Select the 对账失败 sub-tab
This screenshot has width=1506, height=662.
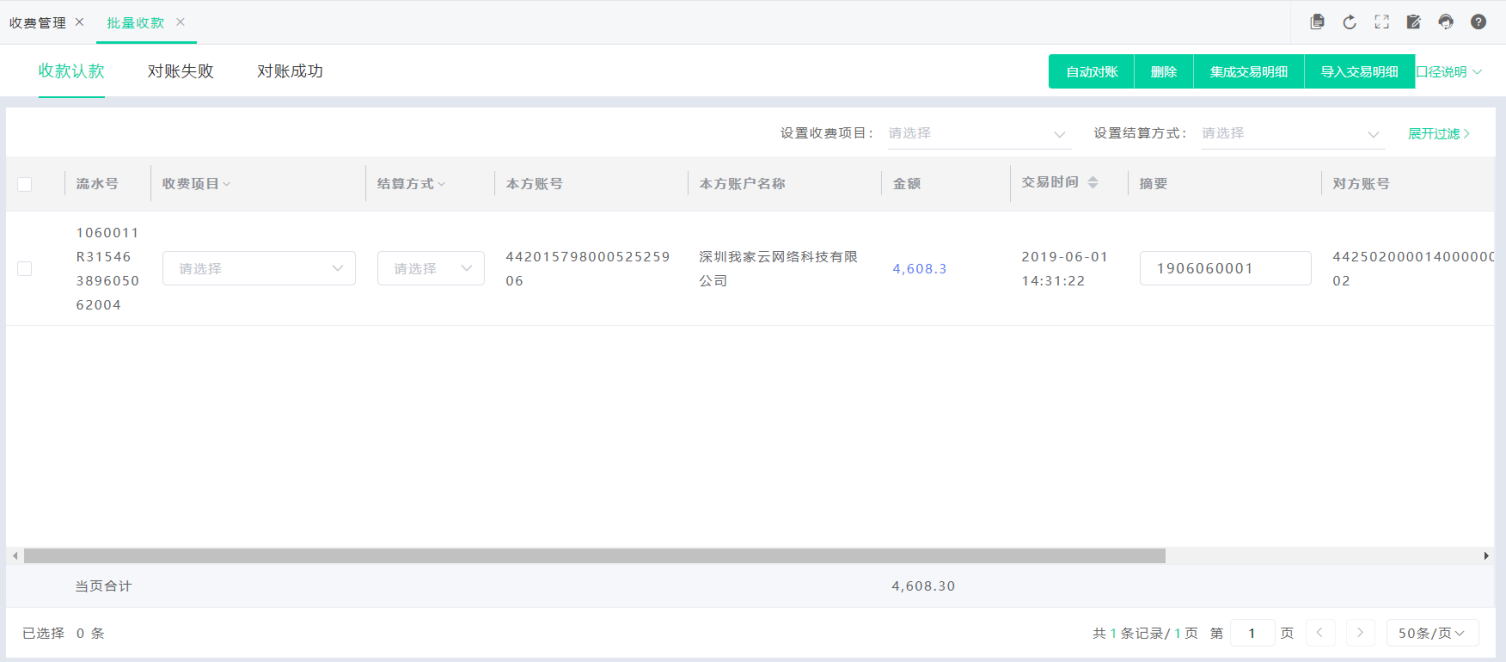tap(181, 71)
